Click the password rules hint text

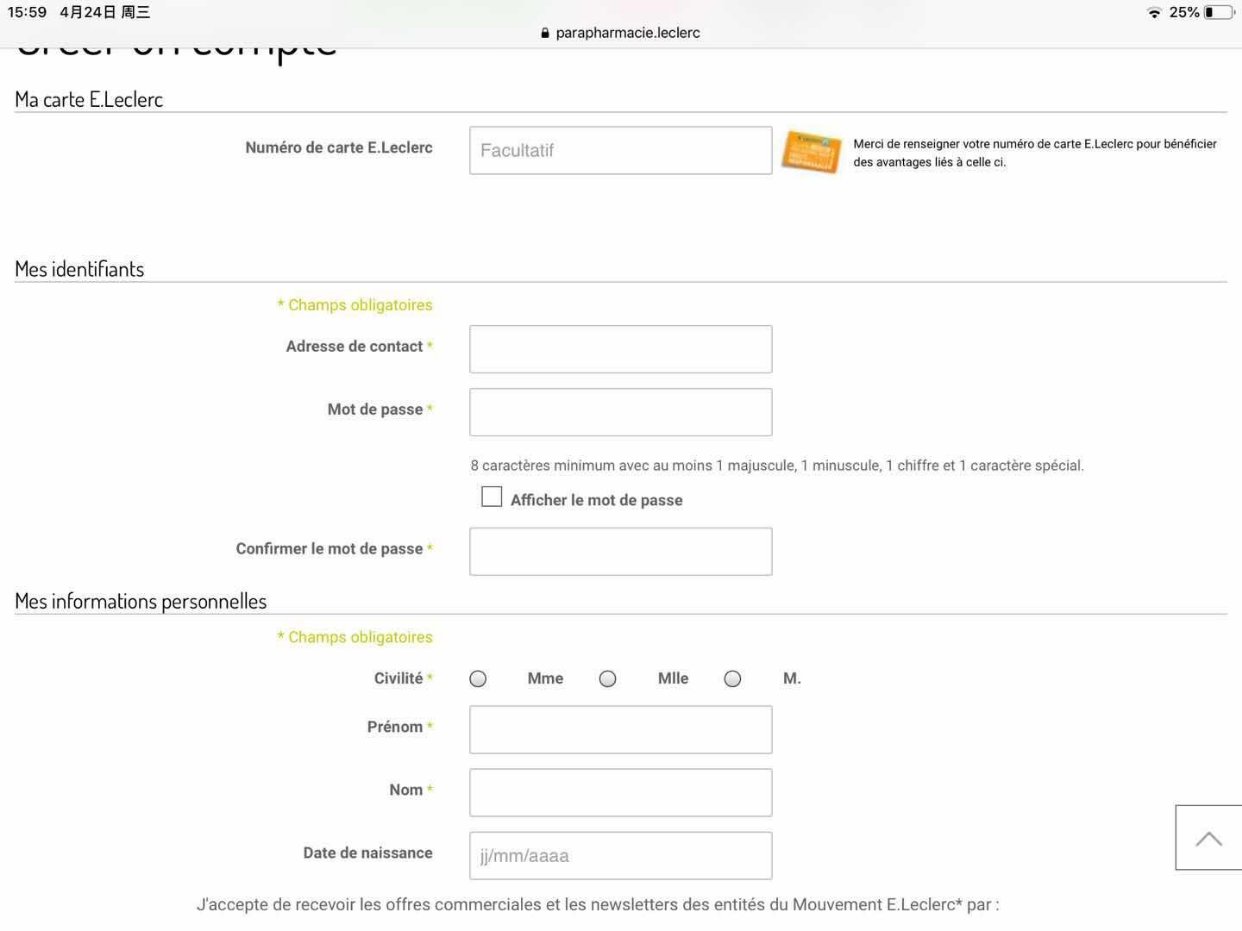click(x=777, y=466)
